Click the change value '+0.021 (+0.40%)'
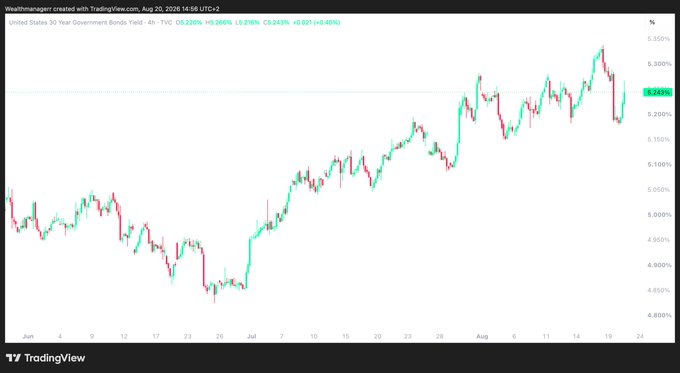This screenshot has height=373, width=680. (316, 23)
